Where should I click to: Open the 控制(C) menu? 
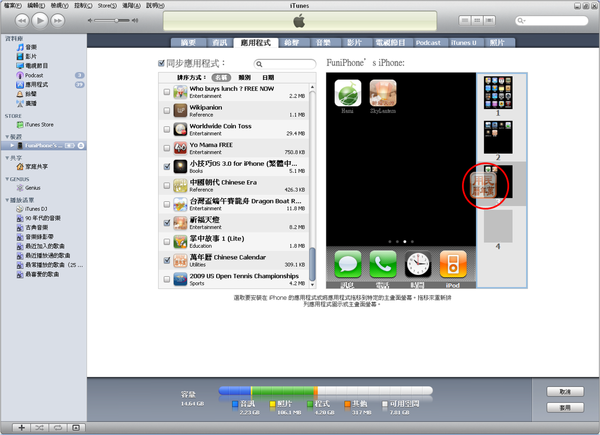point(83,5)
